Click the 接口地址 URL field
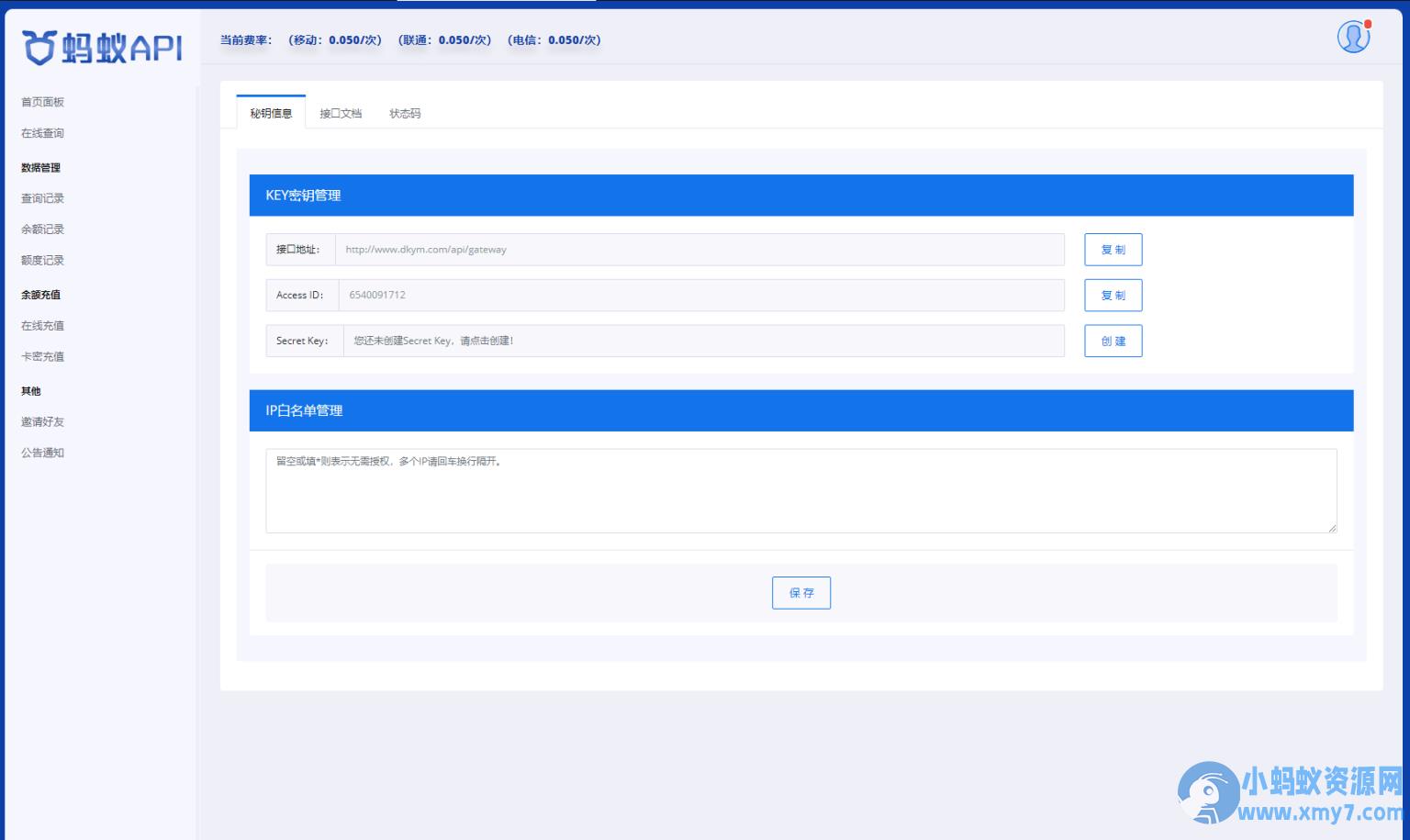This screenshot has width=1410, height=840. tap(699, 250)
